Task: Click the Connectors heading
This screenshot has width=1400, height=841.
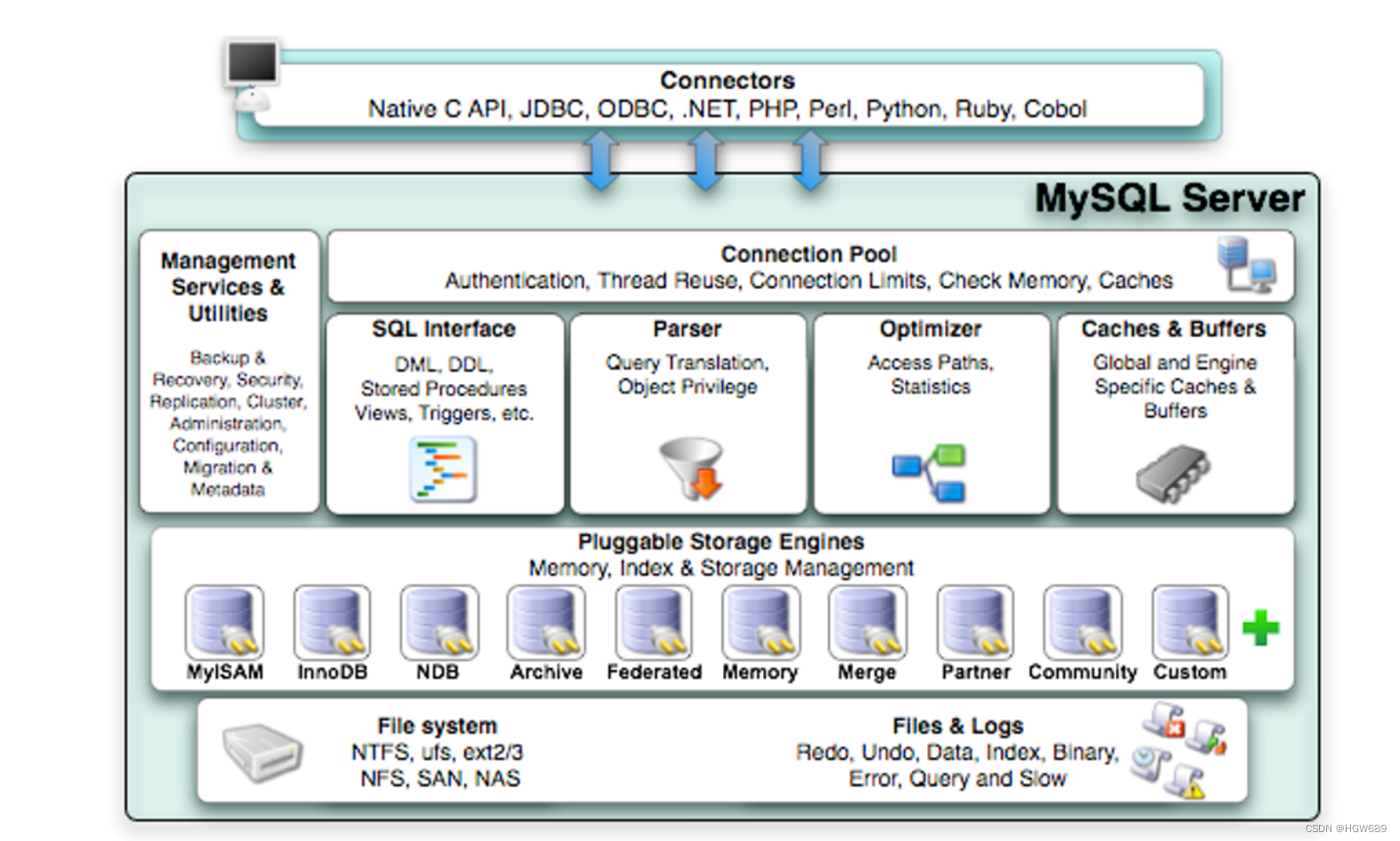Action: 728,80
